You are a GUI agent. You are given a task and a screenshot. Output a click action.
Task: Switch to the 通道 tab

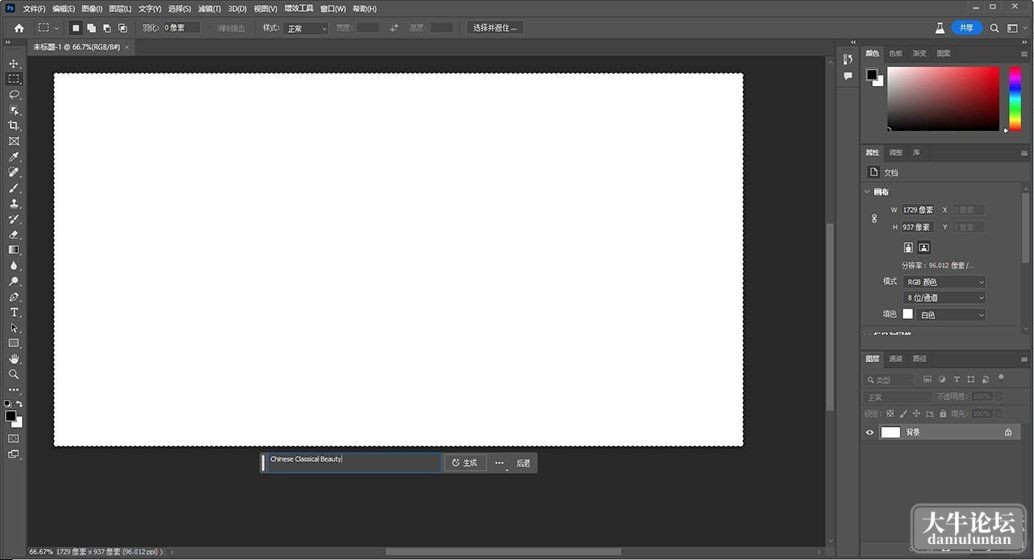[896, 359]
